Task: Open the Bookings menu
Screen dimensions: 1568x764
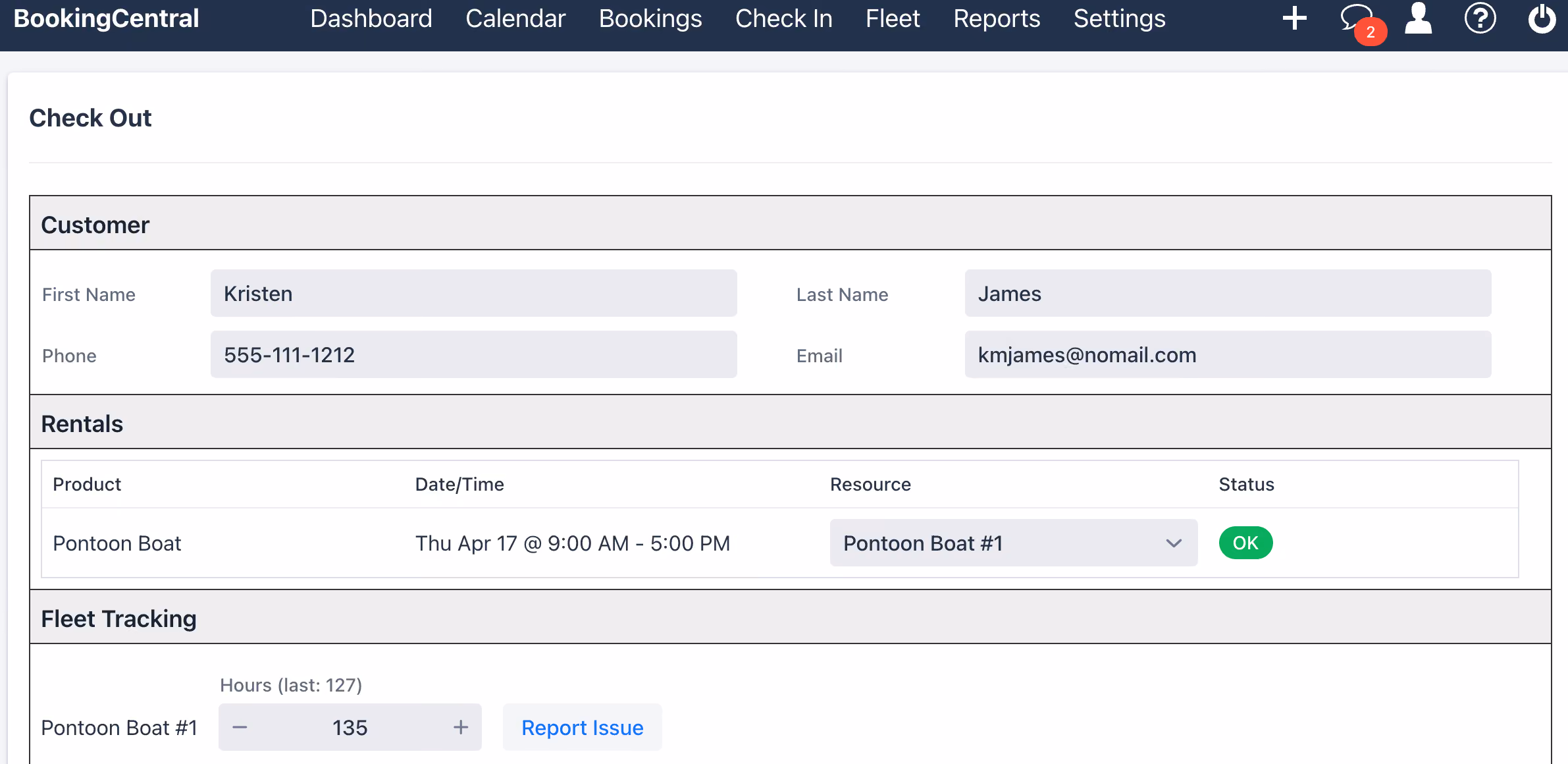Action: [650, 18]
